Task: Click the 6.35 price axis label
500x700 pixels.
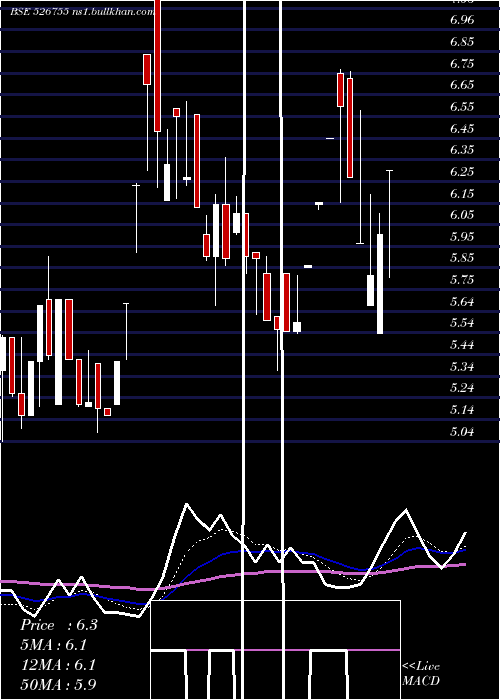Action: 462,150
